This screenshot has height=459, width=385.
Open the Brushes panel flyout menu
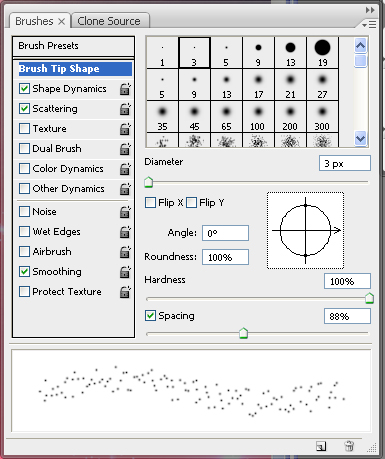(369, 24)
